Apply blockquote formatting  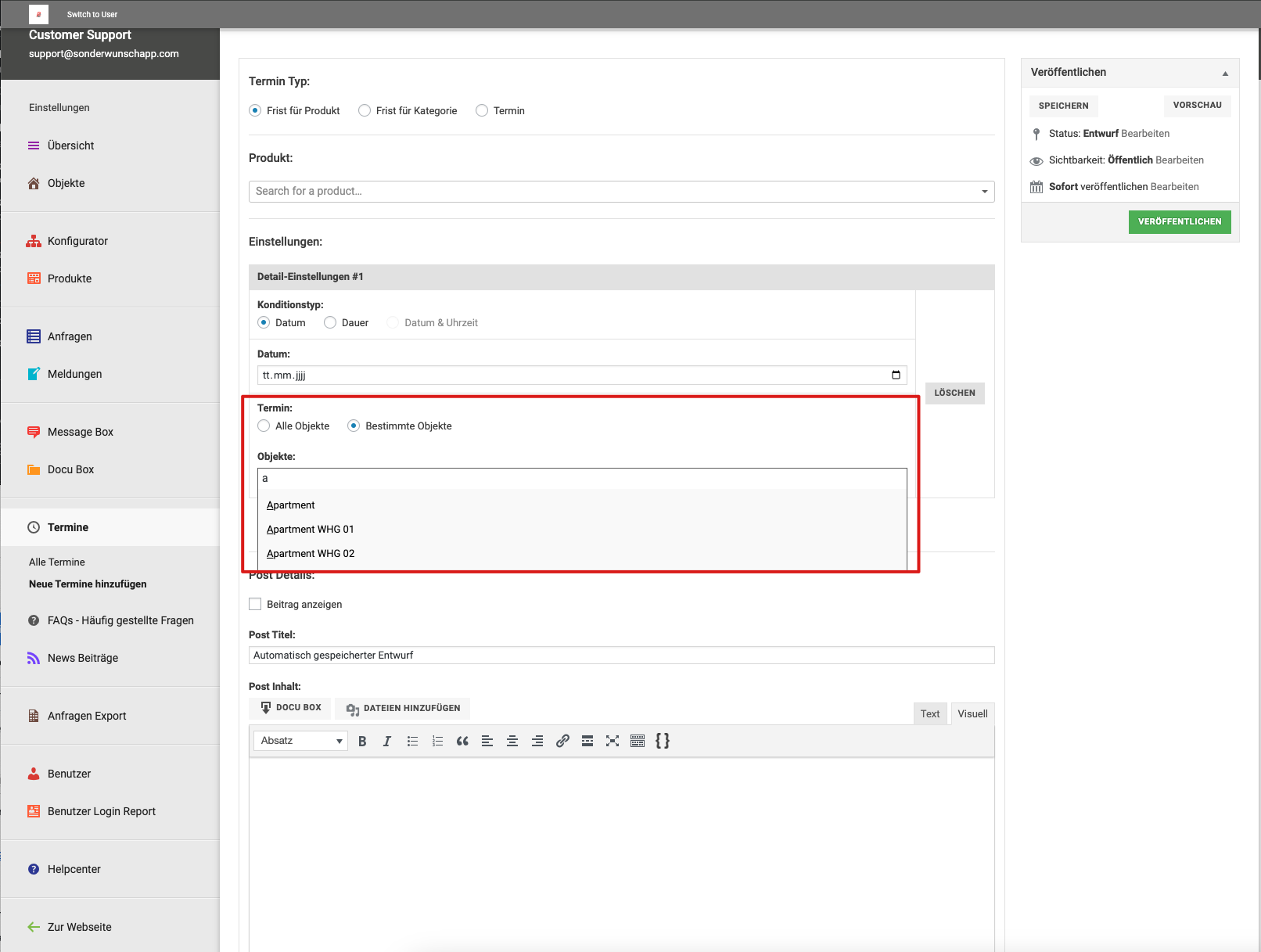coord(462,741)
